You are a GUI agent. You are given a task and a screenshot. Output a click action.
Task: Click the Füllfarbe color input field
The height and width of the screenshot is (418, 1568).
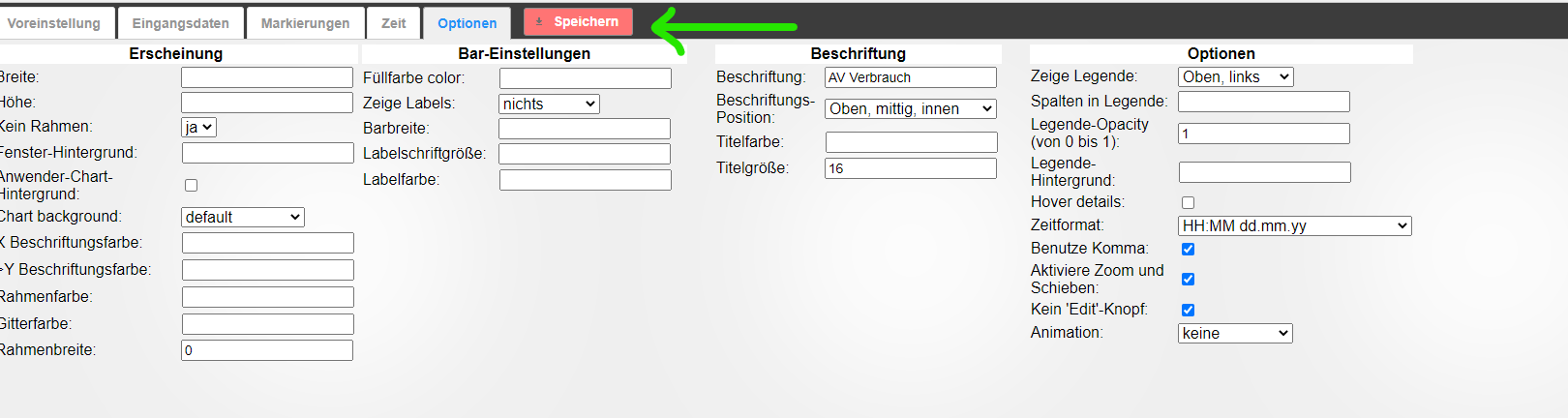[x=585, y=77]
